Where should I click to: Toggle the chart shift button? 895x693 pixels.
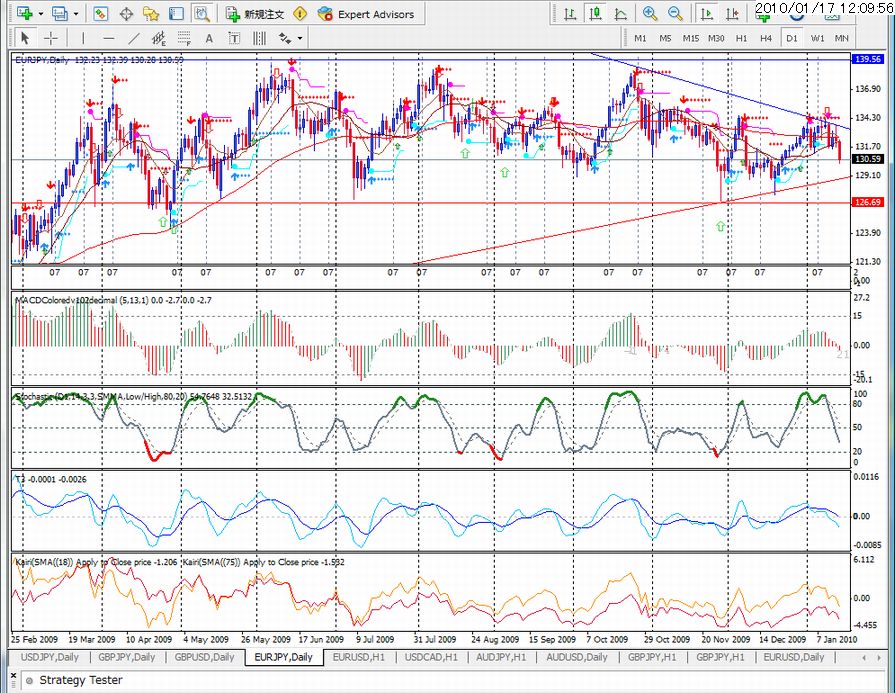pos(732,14)
